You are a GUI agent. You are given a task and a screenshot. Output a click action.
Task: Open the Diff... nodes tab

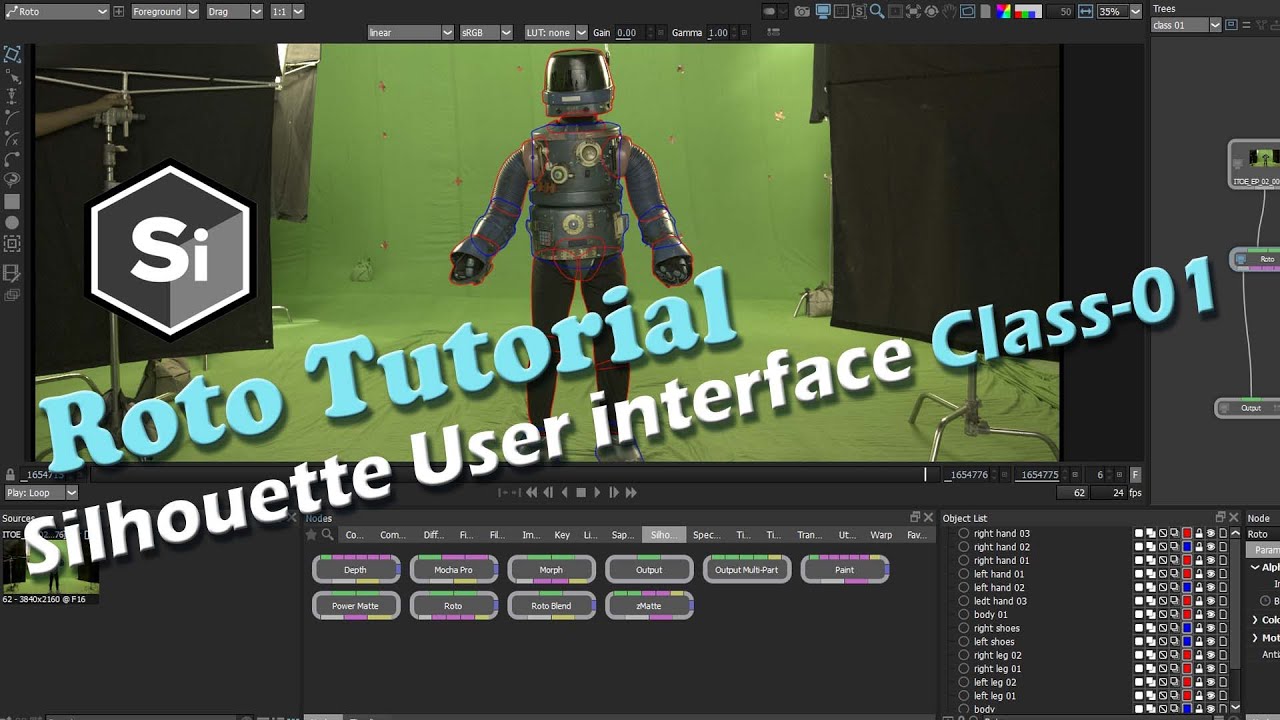[434, 535]
